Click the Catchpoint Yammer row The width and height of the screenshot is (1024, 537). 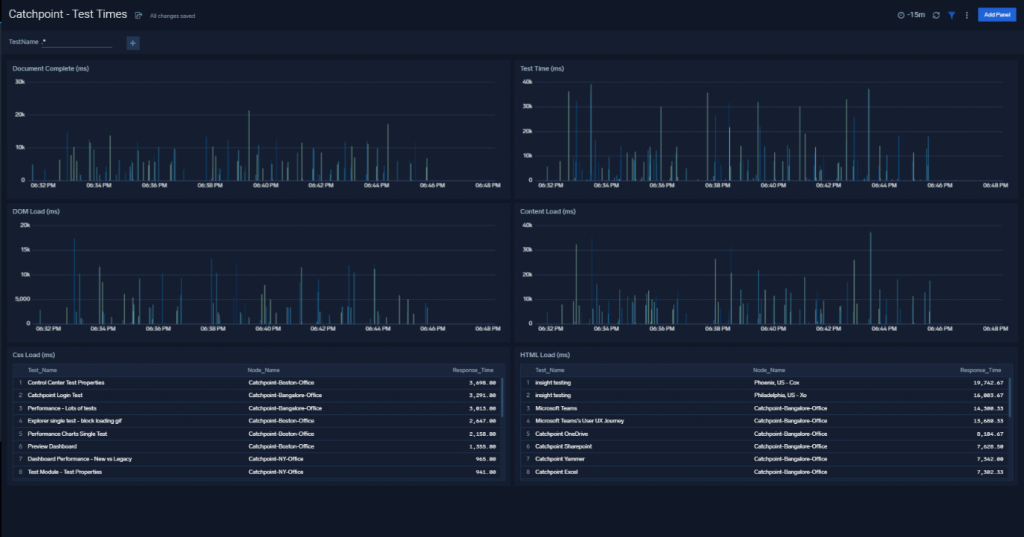765,459
